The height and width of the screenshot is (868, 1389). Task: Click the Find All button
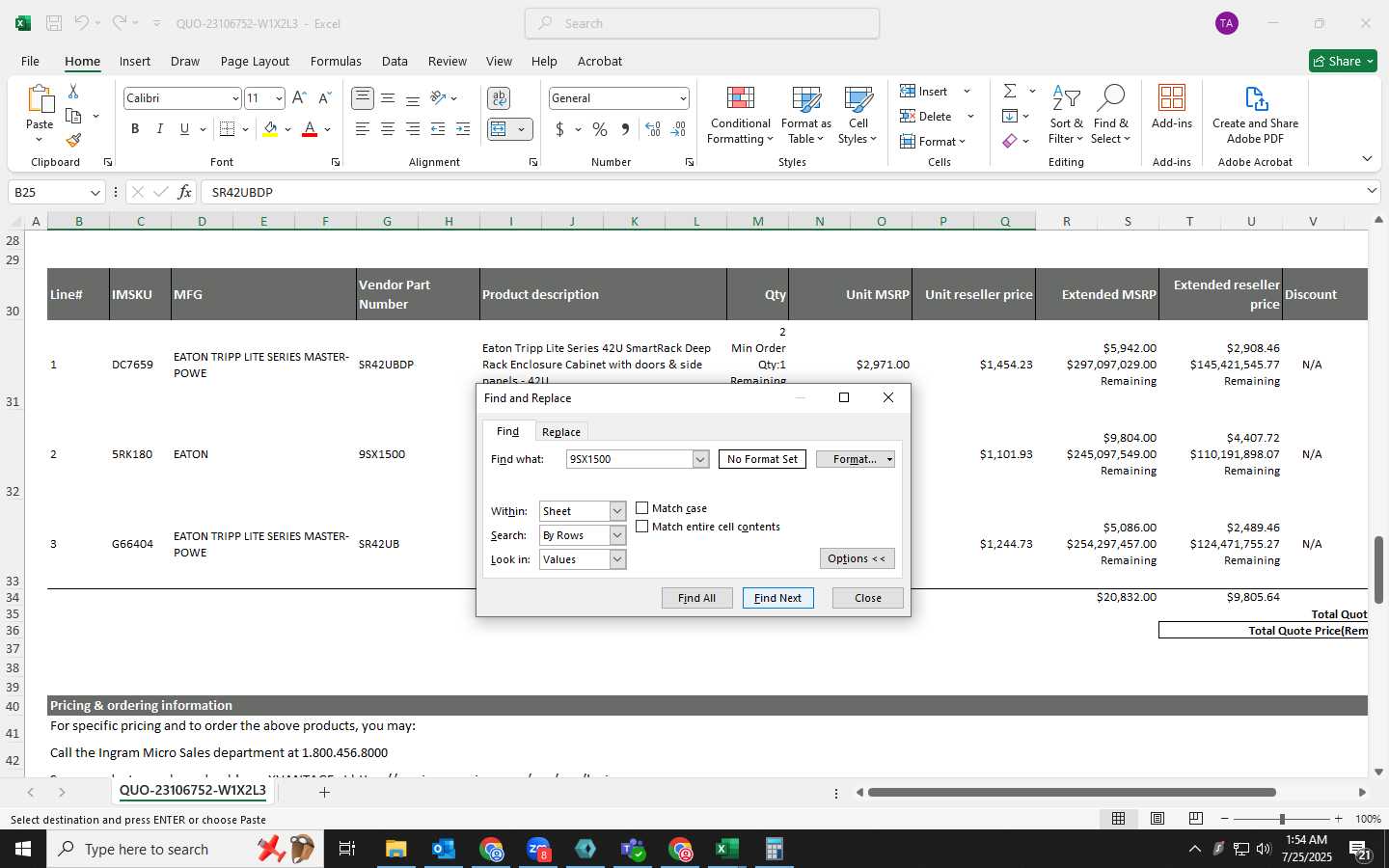click(696, 598)
